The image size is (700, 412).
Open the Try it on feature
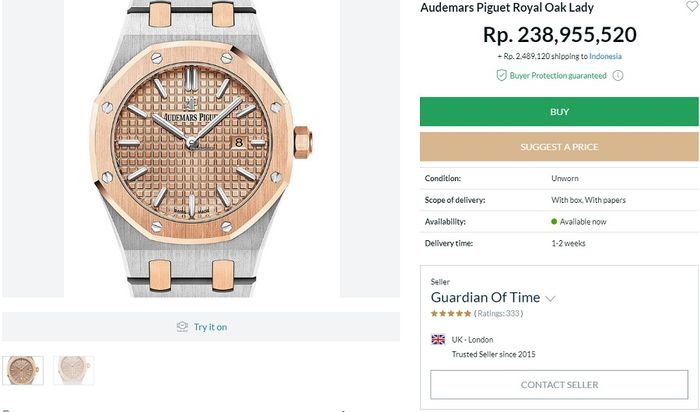click(x=210, y=327)
